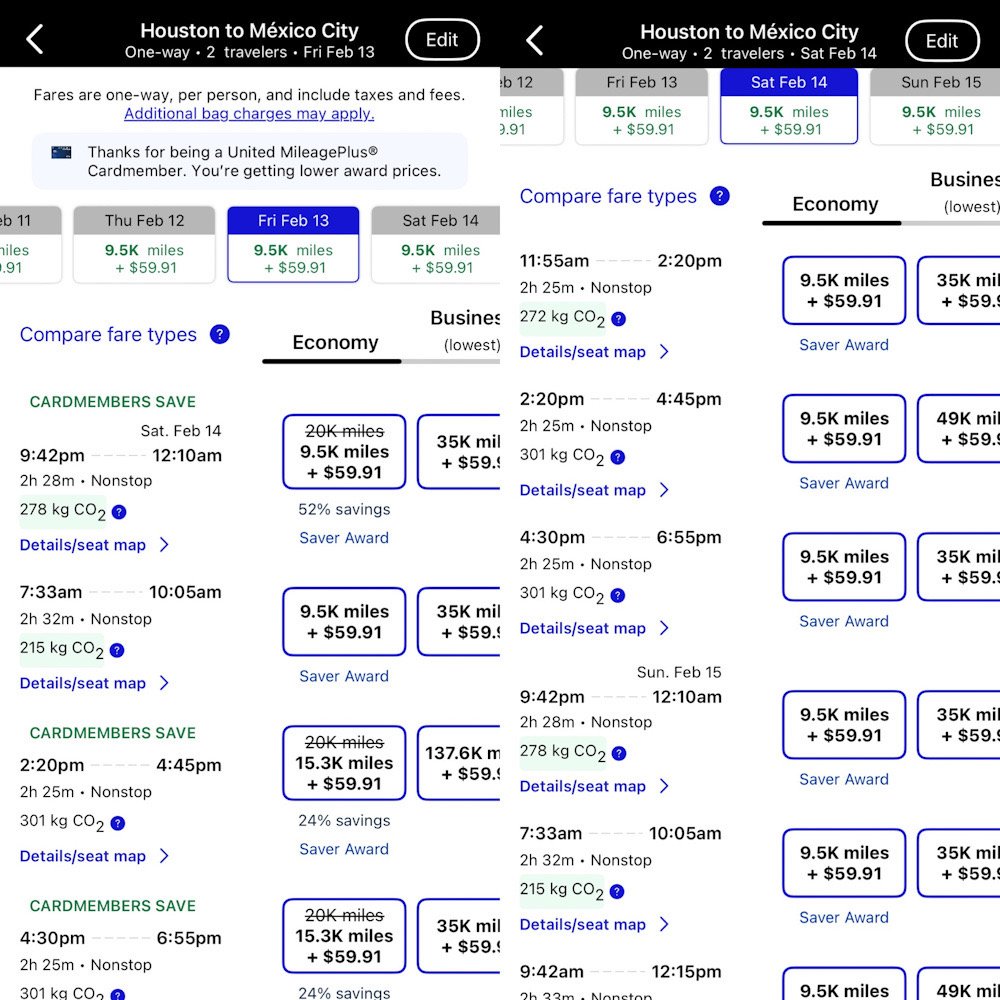Tap the back arrow on the Sat Feb 14 screen

[x=535, y=40]
